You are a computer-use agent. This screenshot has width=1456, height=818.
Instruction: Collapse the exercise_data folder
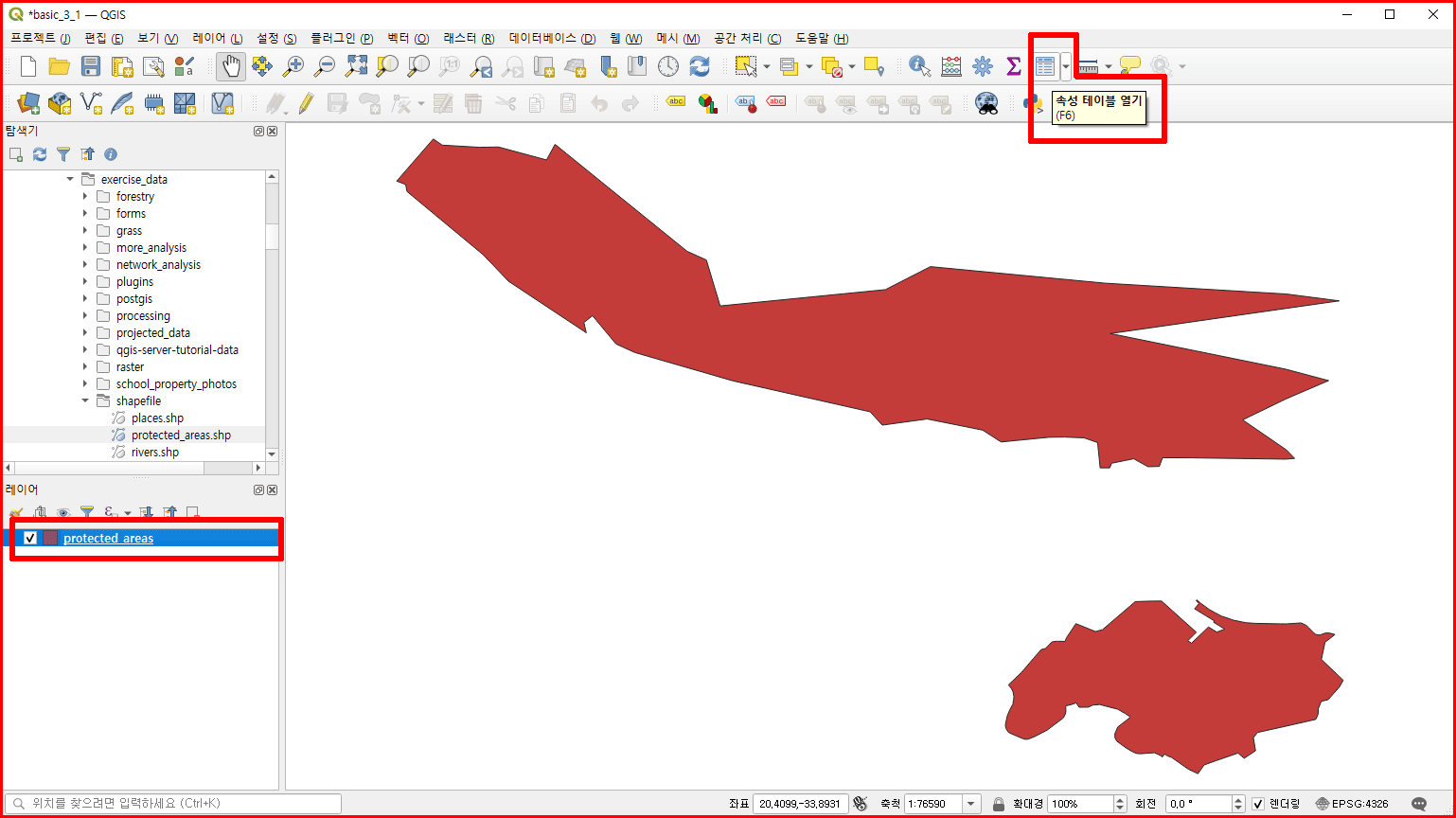pyautogui.click(x=70, y=180)
